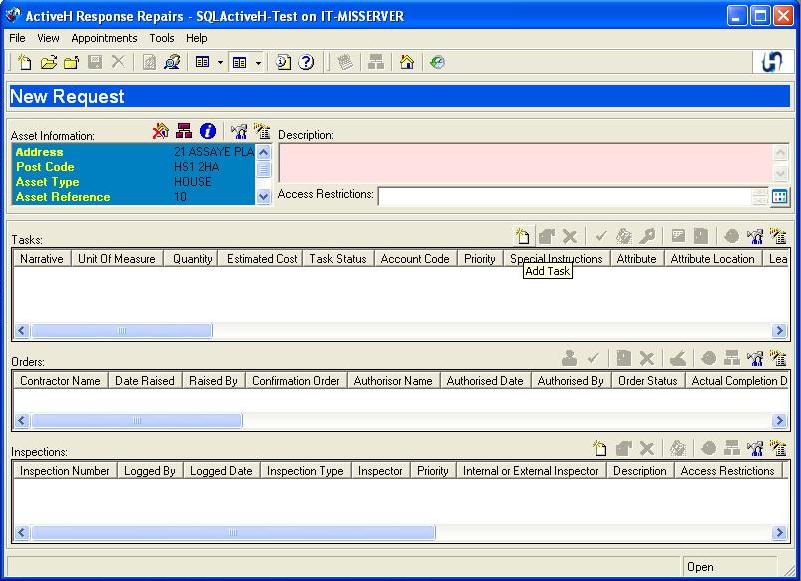Open the information document icon in the toolbar

284,62
